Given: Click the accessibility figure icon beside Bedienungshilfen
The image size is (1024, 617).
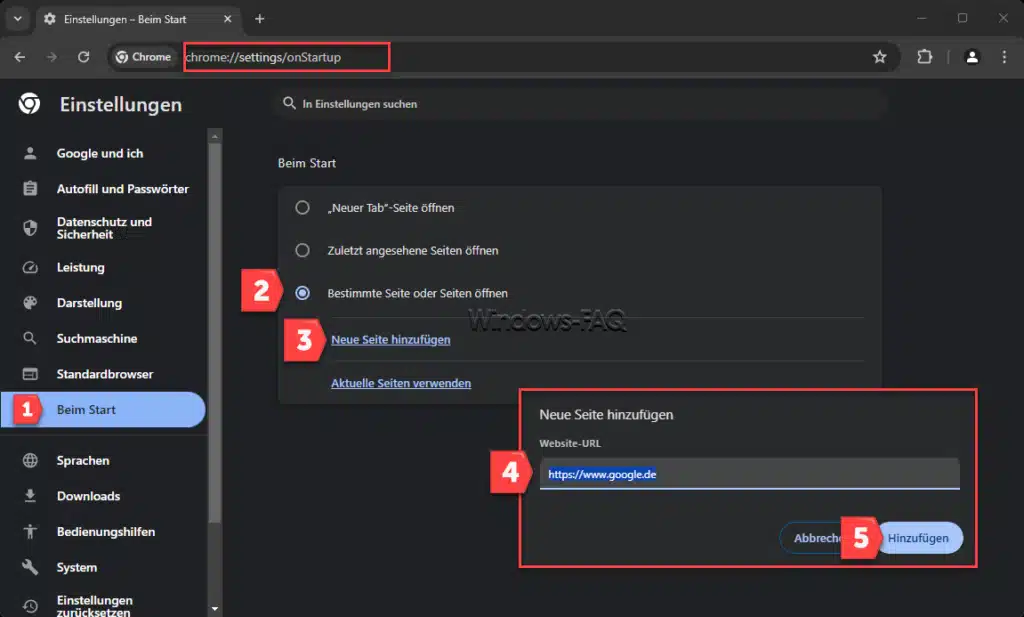Looking at the screenshot, I should click(x=30, y=531).
